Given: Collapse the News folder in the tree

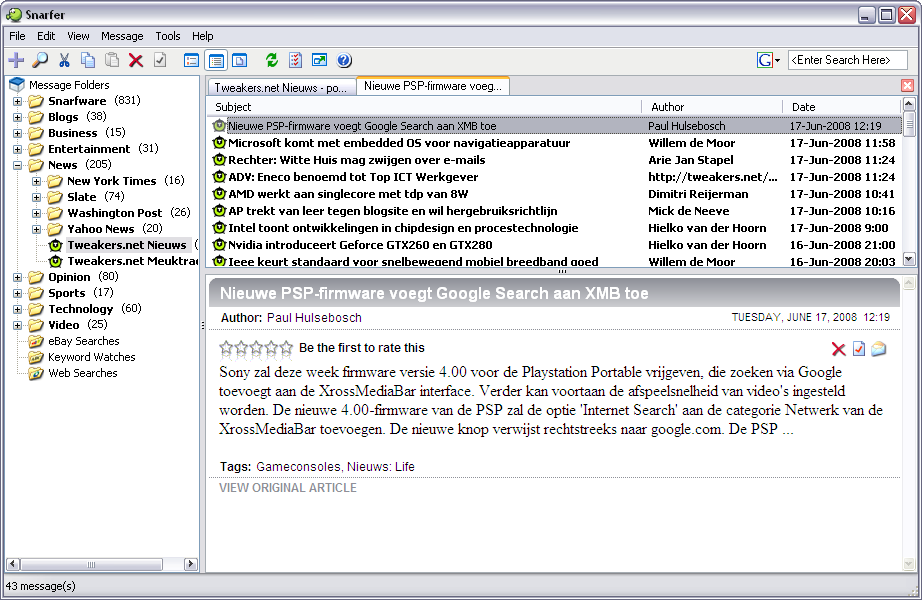Looking at the screenshot, I should click(x=17, y=165).
